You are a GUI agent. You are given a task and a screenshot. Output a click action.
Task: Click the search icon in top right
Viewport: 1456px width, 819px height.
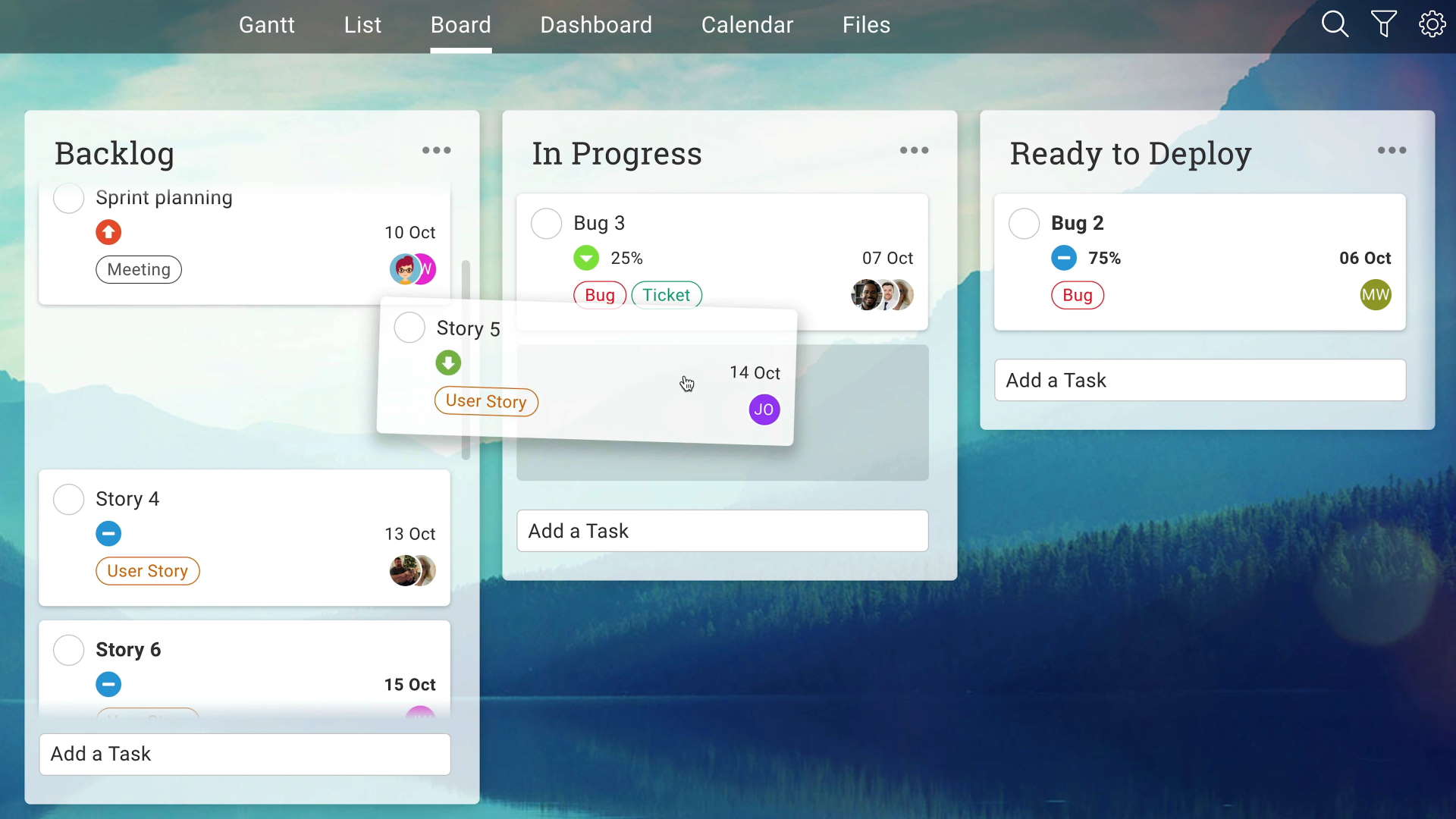[x=1338, y=24]
